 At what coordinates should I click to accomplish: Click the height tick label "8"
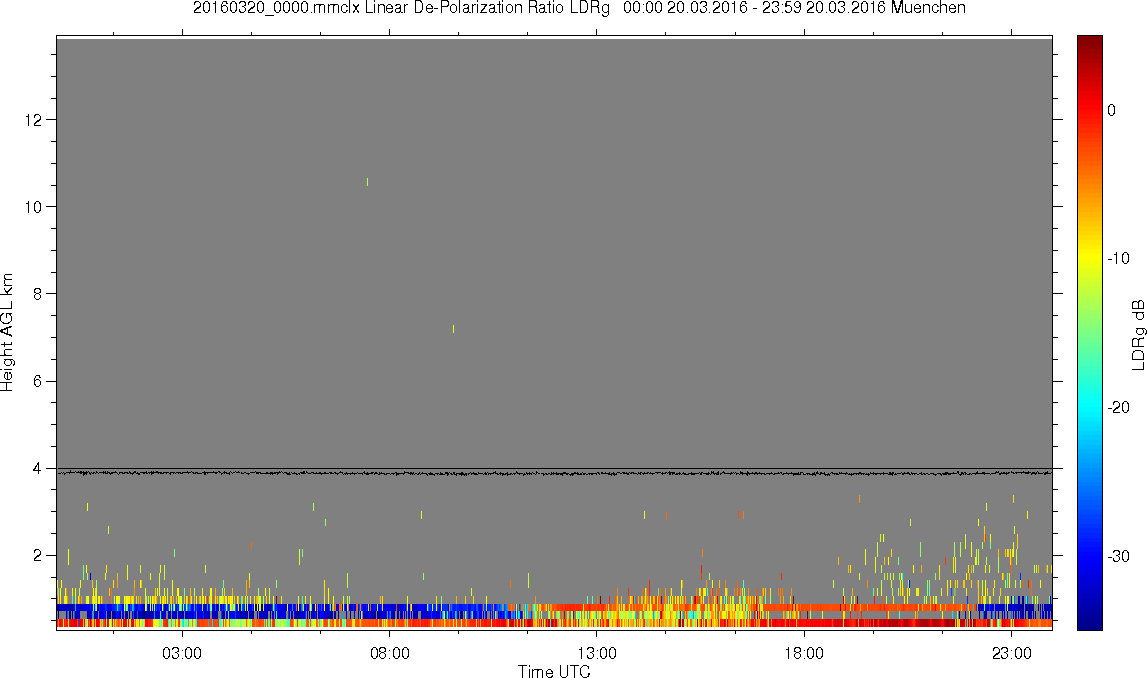[x=37, y=294]
